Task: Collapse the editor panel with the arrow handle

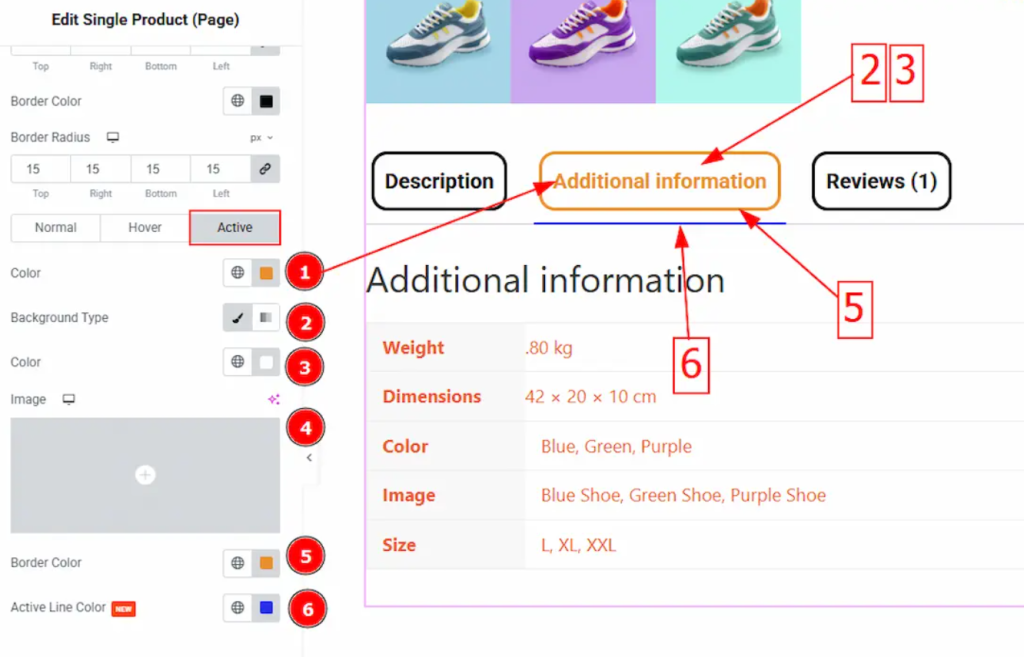Action: tap(309, 457)
